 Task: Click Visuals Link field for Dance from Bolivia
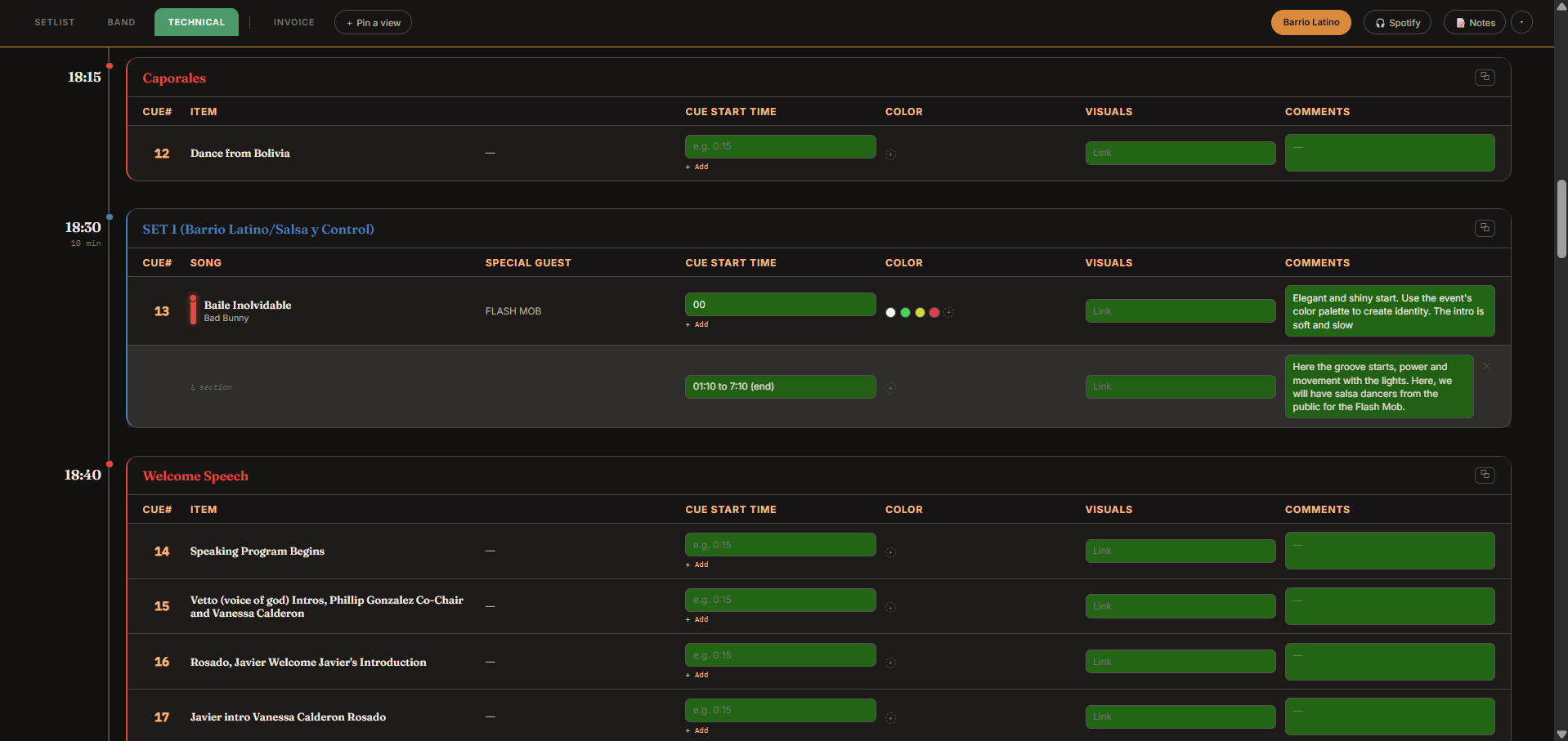point(1180,153)
